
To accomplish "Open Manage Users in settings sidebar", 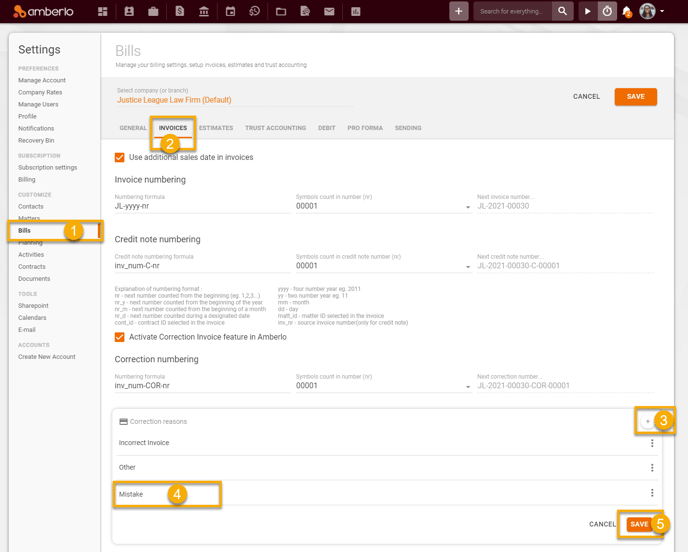I will click(x=38, y=104).
